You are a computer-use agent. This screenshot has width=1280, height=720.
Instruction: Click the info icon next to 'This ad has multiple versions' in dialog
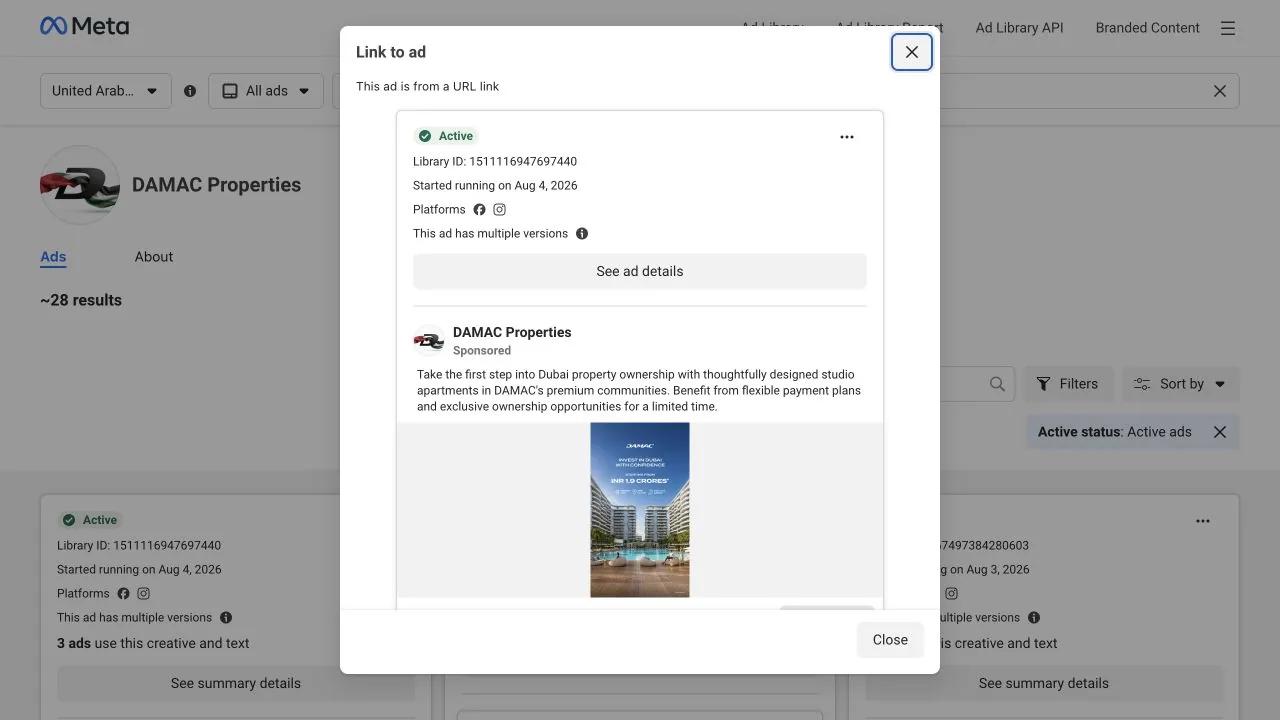(x=582, y=234)
